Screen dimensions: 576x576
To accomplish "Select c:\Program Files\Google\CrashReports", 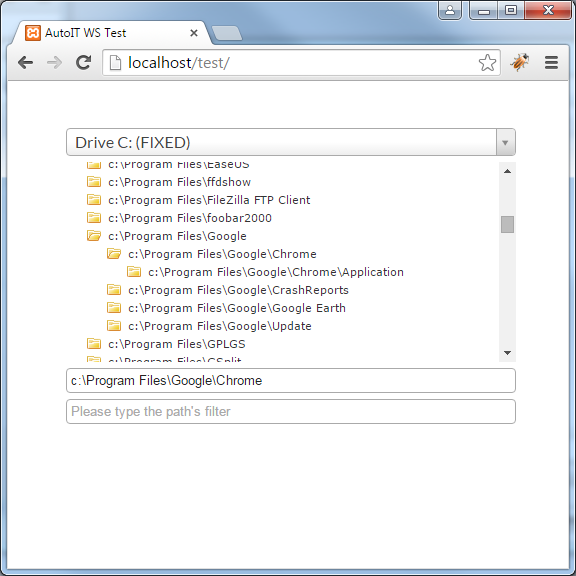I will 238,290.
